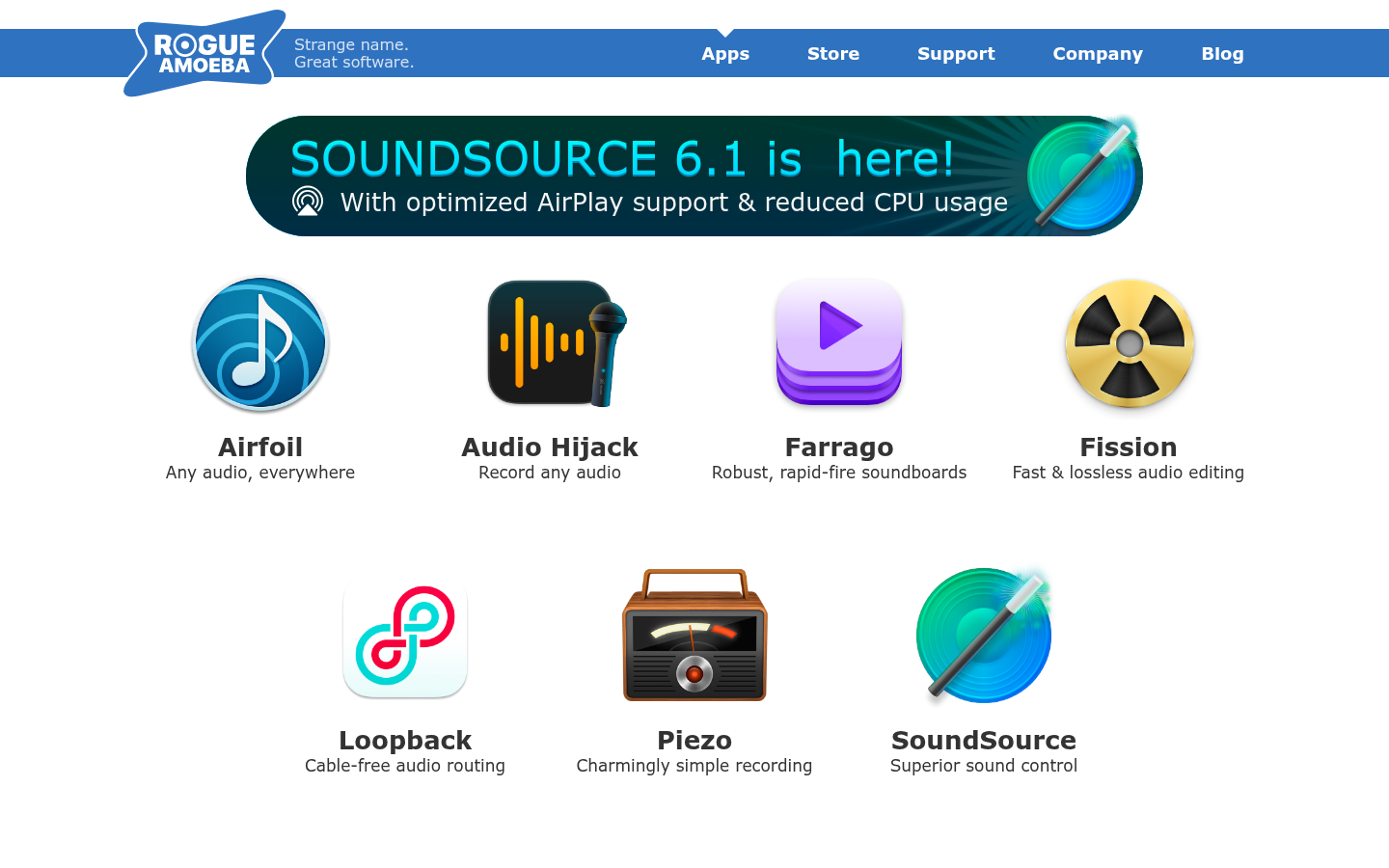Image resolution: width=1389 pixels, height=868 pixels.
Task: Click "Any audio, everywhere" tagline
Action: 260,473
